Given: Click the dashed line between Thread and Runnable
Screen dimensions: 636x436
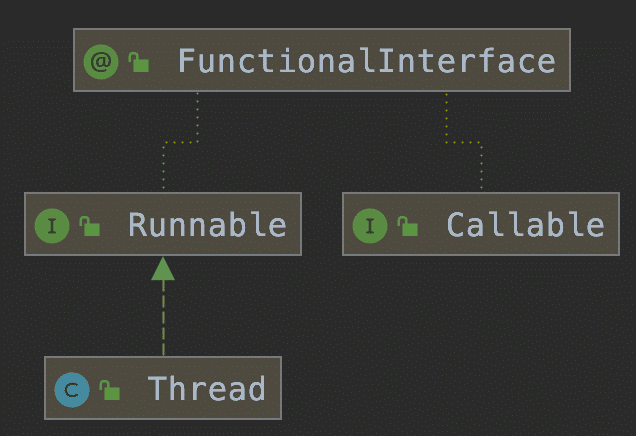Looking at the screenshot, I should [x=163, y=318].
